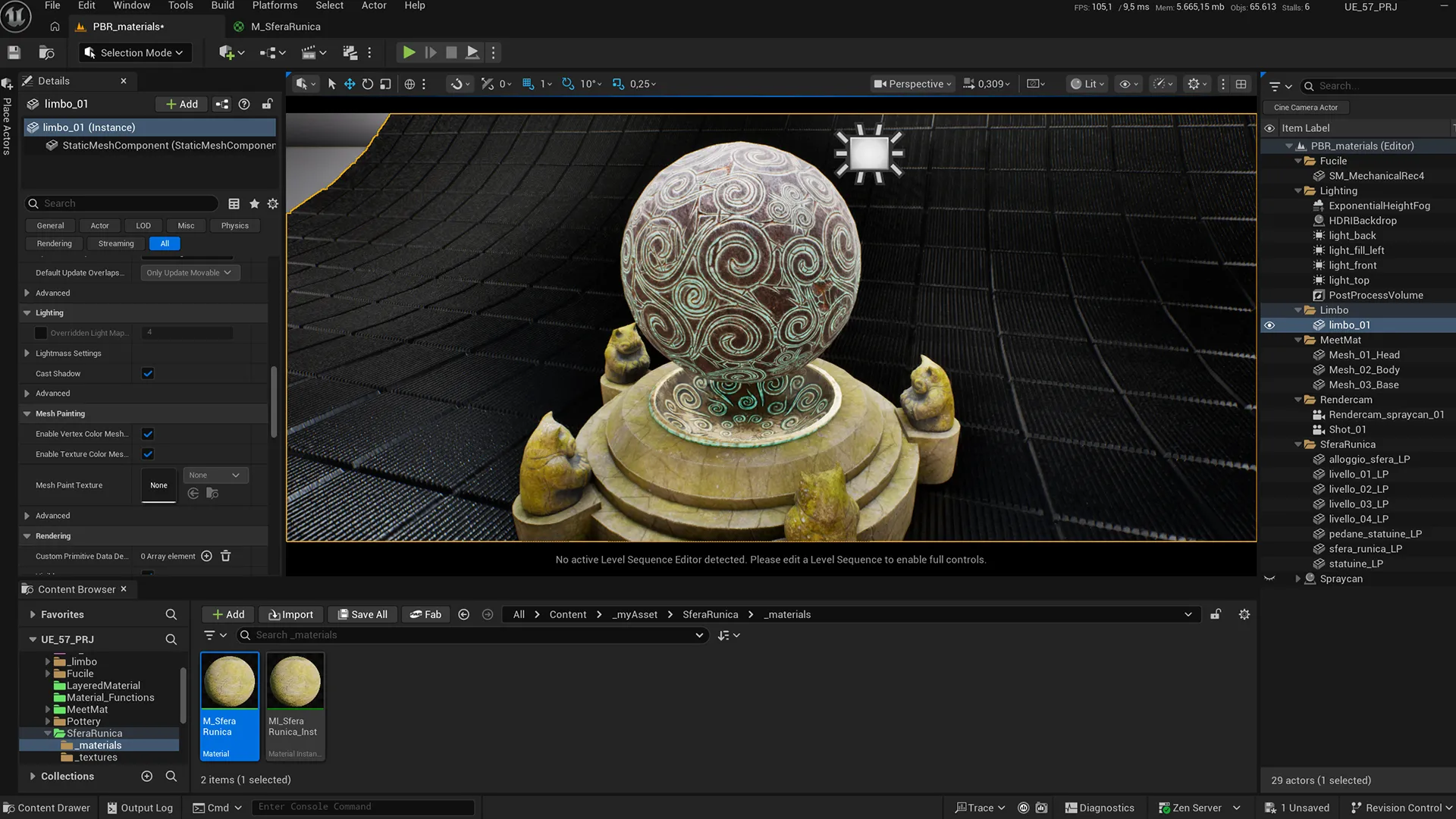Uncheck Enable Vertex Color Mesh Painting

[148, 434]
